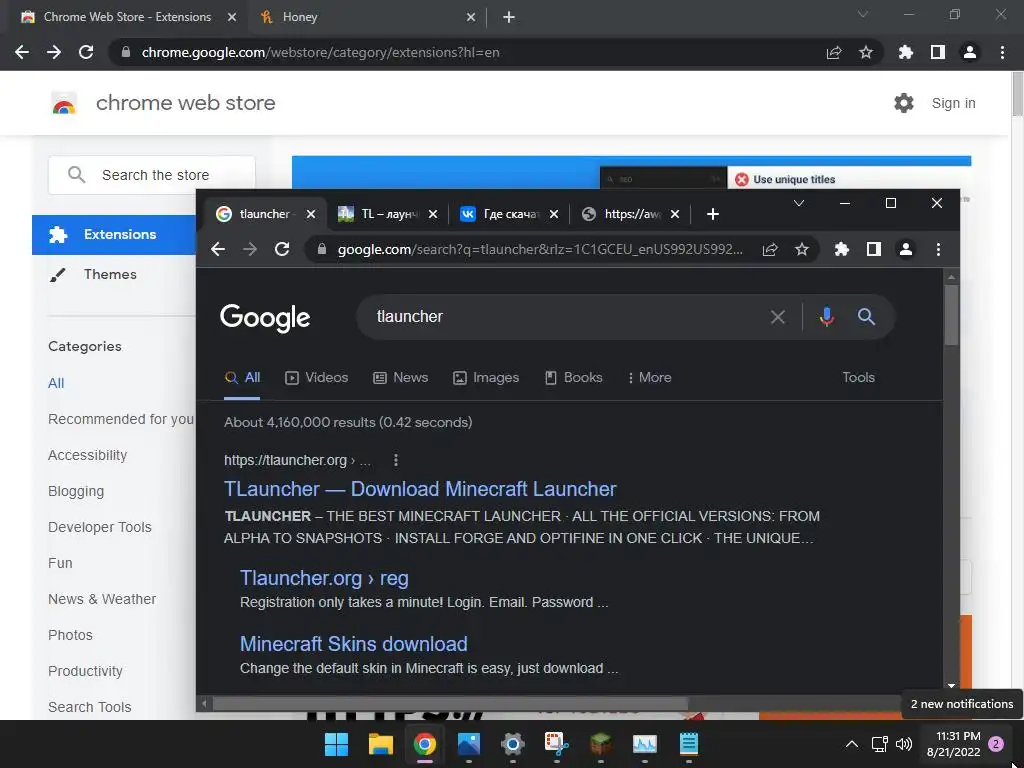The height and width of the screenshot is (768, 1024).
Task: Toggle side panel in Google search window
Action: click(x=874, y=249)
